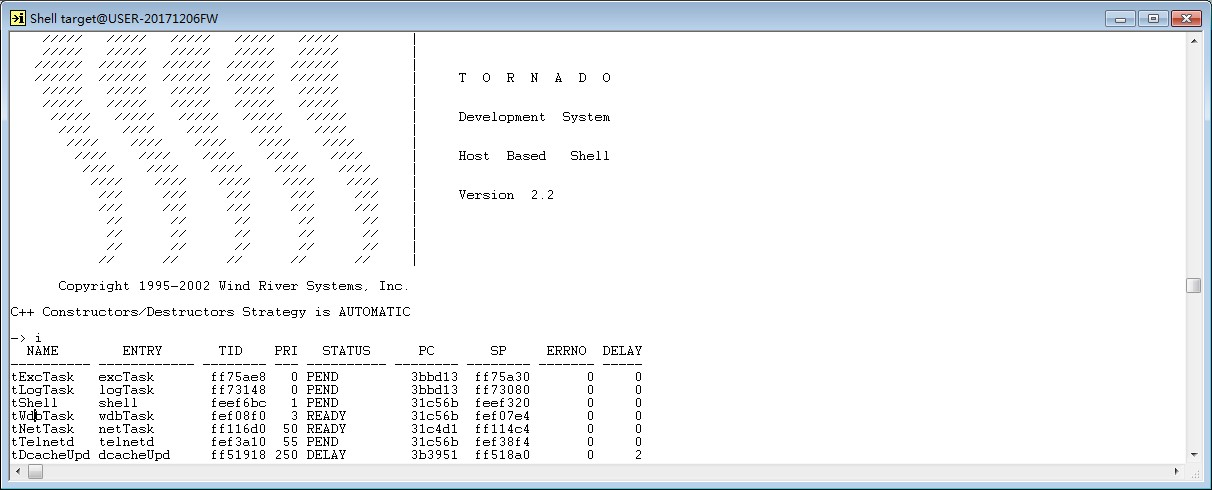The image size is (1212, 490).
Task: Click the vertical scrollbar thumb
Action: pyautogui.click(x=1193, y=285)
